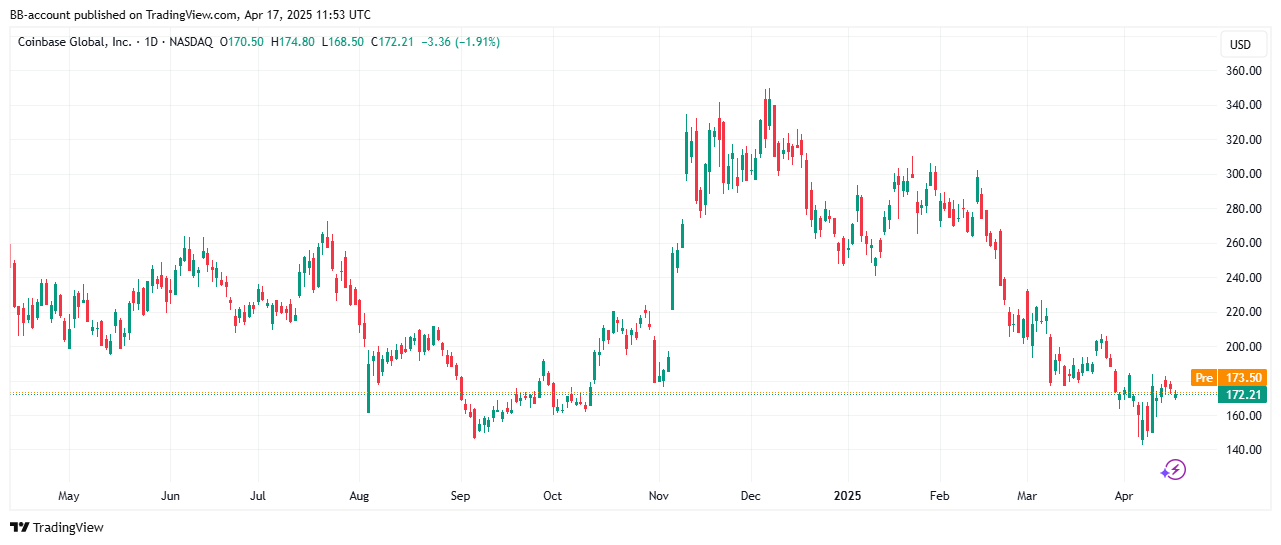
Task: Click the 360.00 price axis label
Action: point(1244,71)
